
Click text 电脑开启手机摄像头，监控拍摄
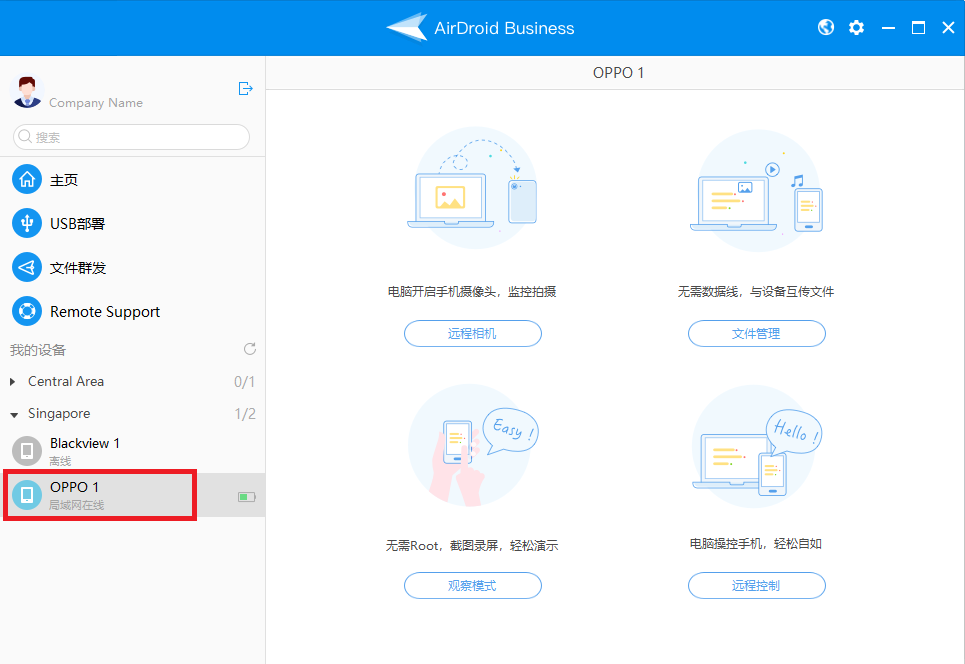click(472, 292)
